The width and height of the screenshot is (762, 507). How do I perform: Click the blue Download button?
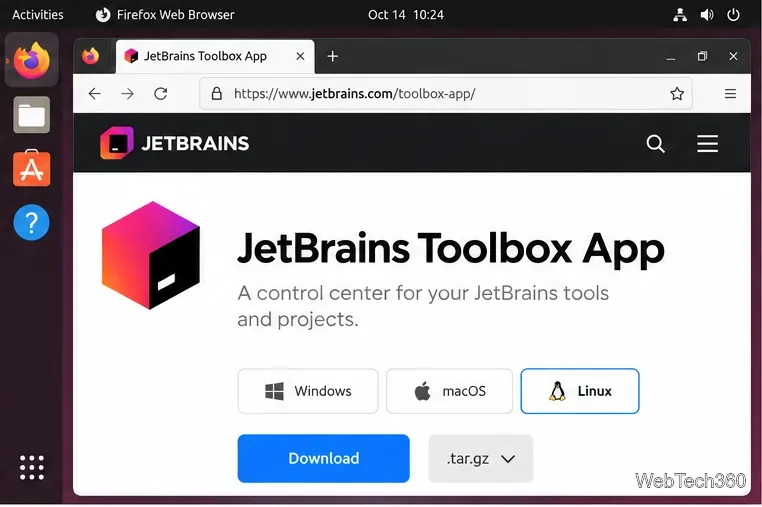(324, 458)
